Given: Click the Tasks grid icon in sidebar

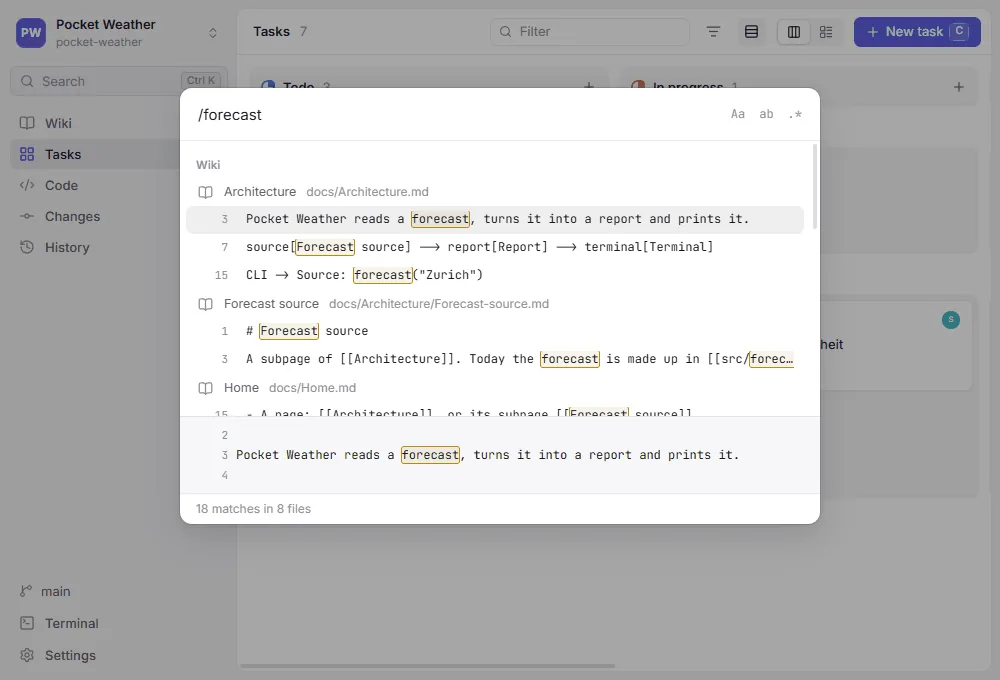Looking at the screenshot, I should (27, 154).
